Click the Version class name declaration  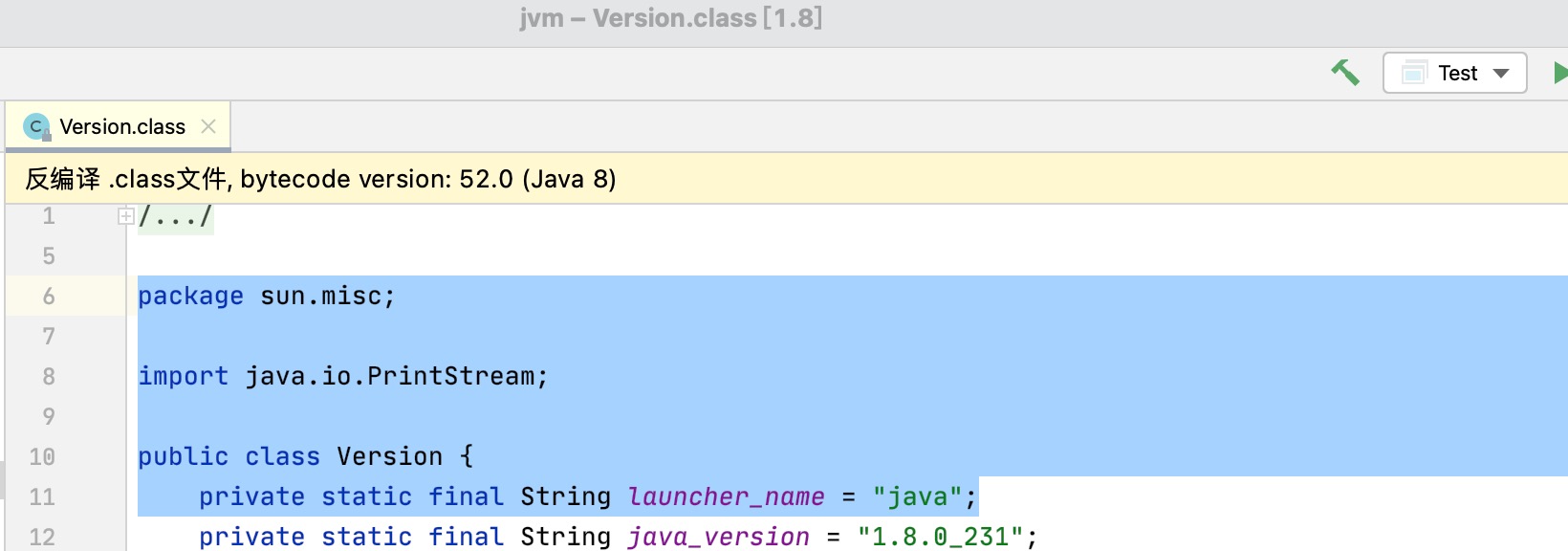[389, 457]
